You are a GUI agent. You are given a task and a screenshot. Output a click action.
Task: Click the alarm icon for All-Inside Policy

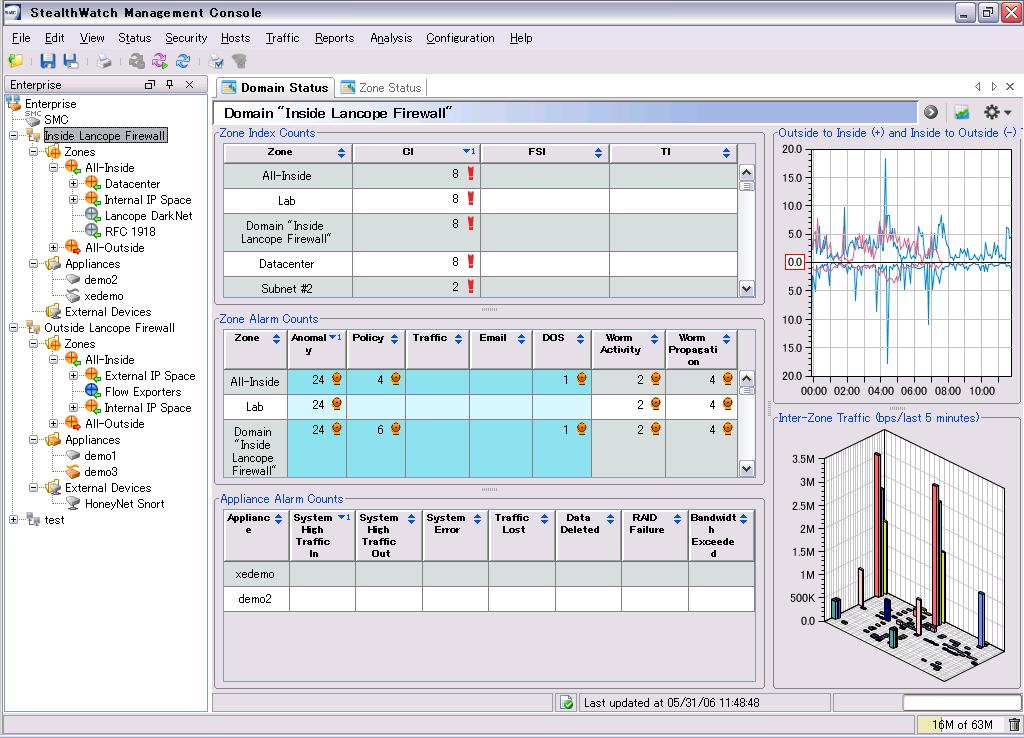tap(395, 380)
